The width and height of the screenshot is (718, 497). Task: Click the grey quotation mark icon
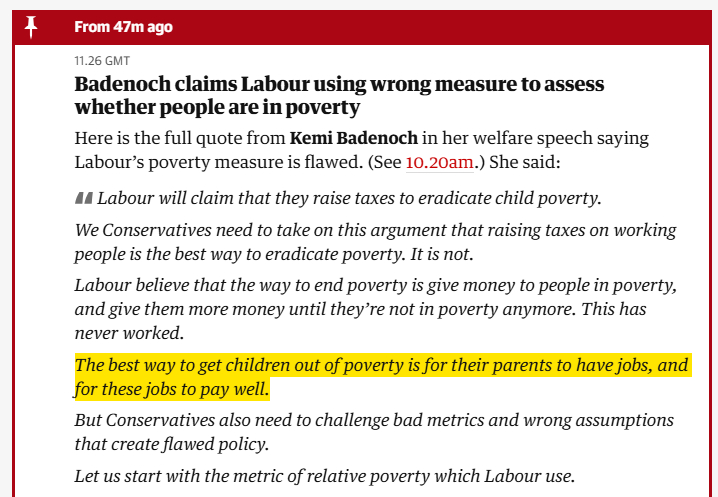[84, 198]
